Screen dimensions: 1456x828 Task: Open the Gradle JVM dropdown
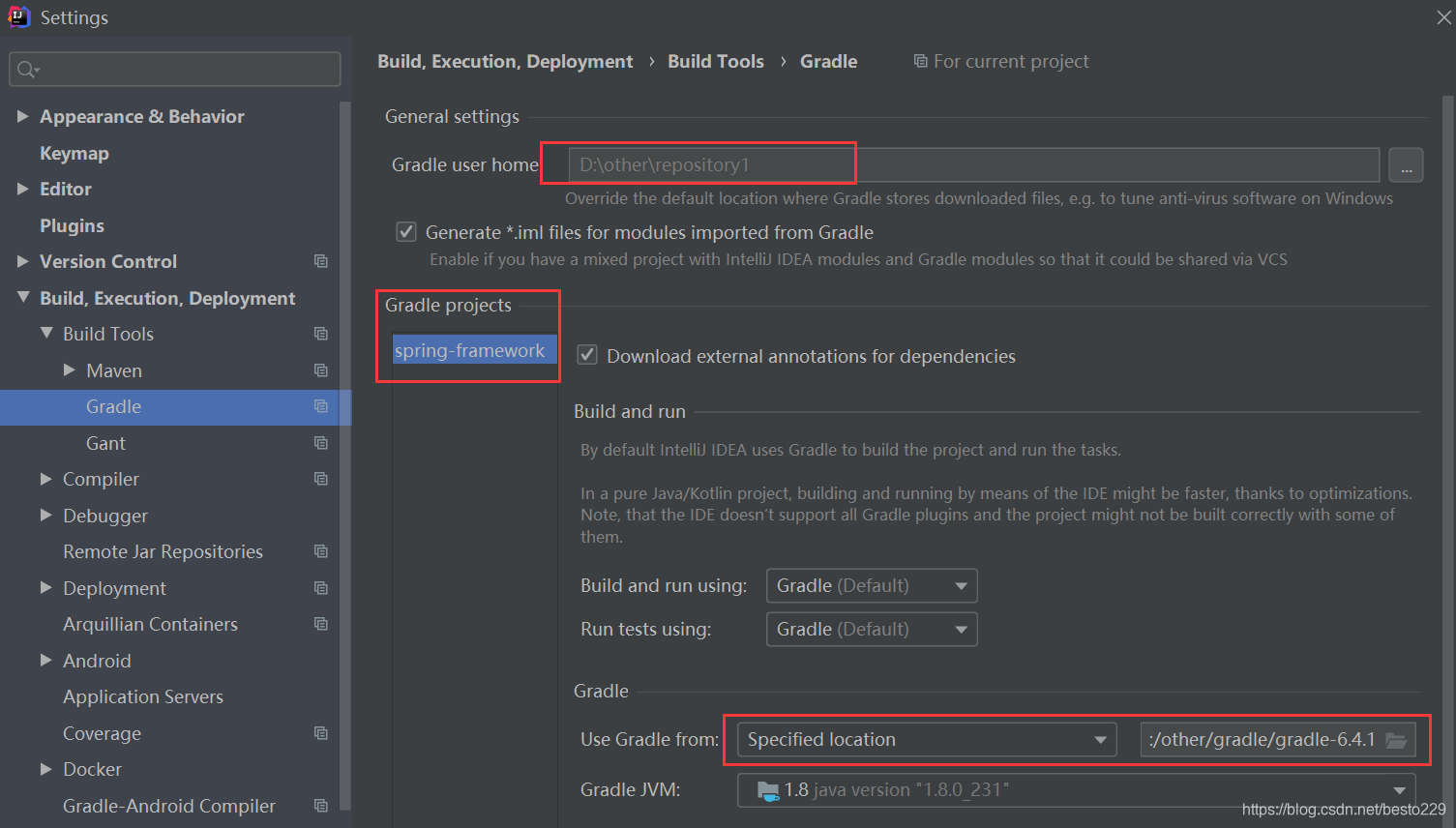1077,790
